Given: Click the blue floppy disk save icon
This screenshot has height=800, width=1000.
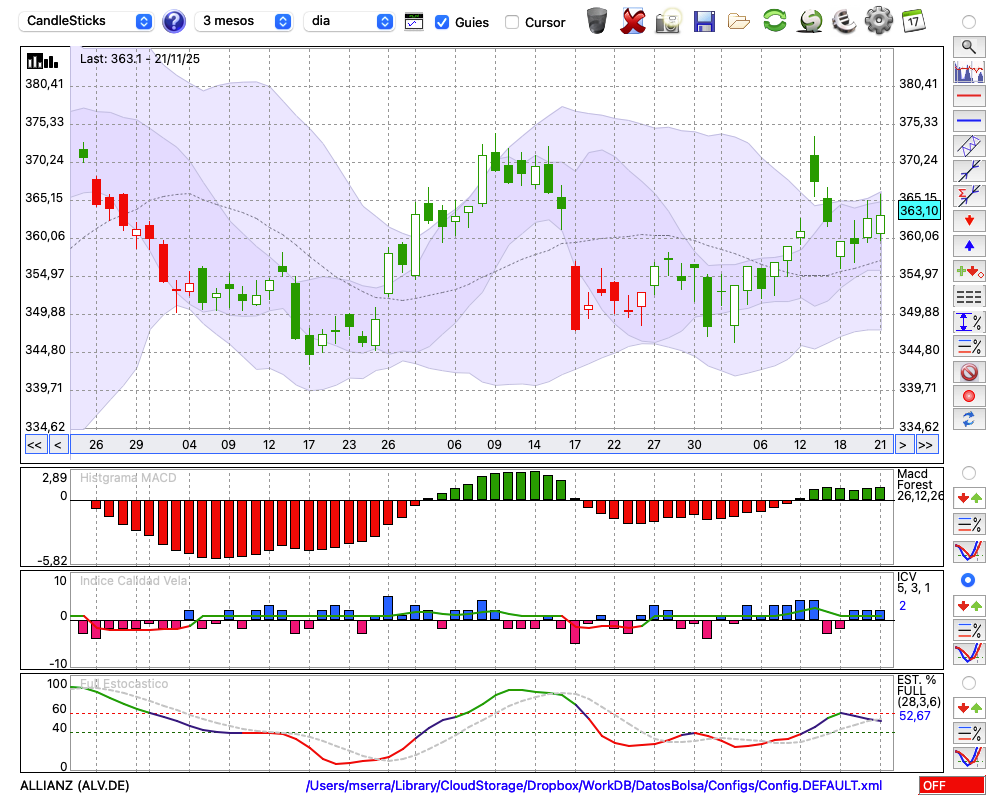Looking at the screenshot, I should pos(704,20).
